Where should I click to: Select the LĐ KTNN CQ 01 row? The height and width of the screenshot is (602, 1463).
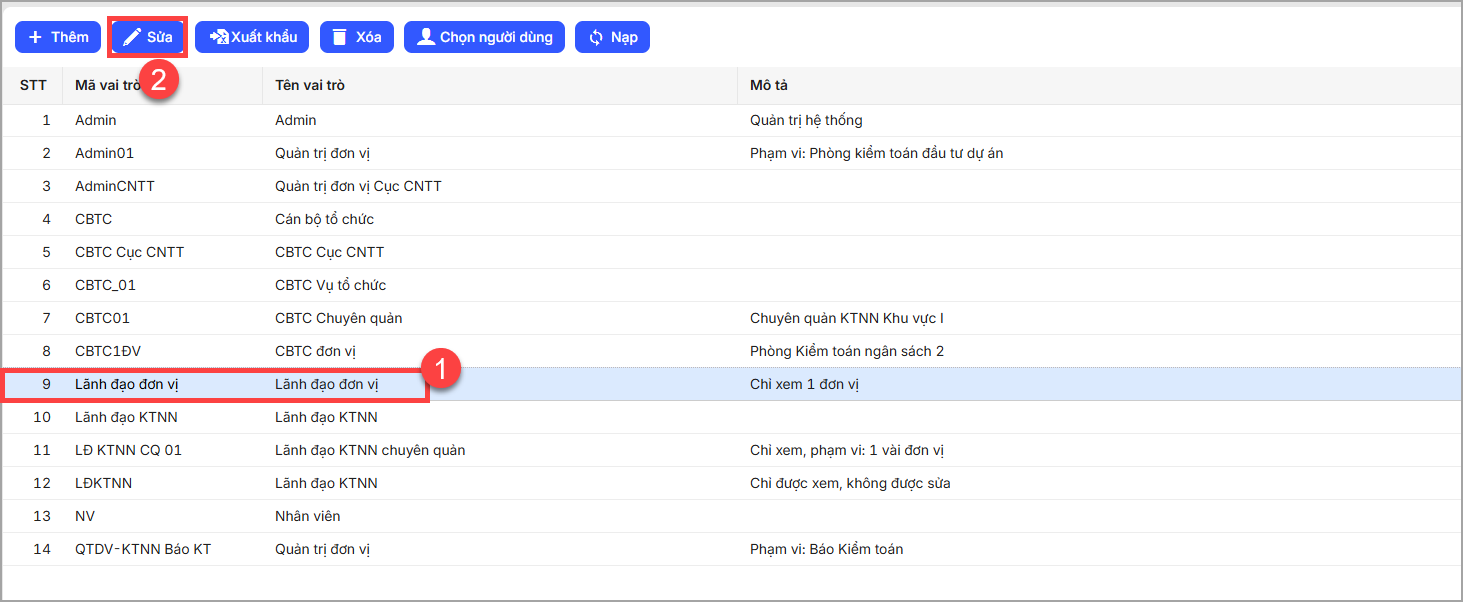128,450
